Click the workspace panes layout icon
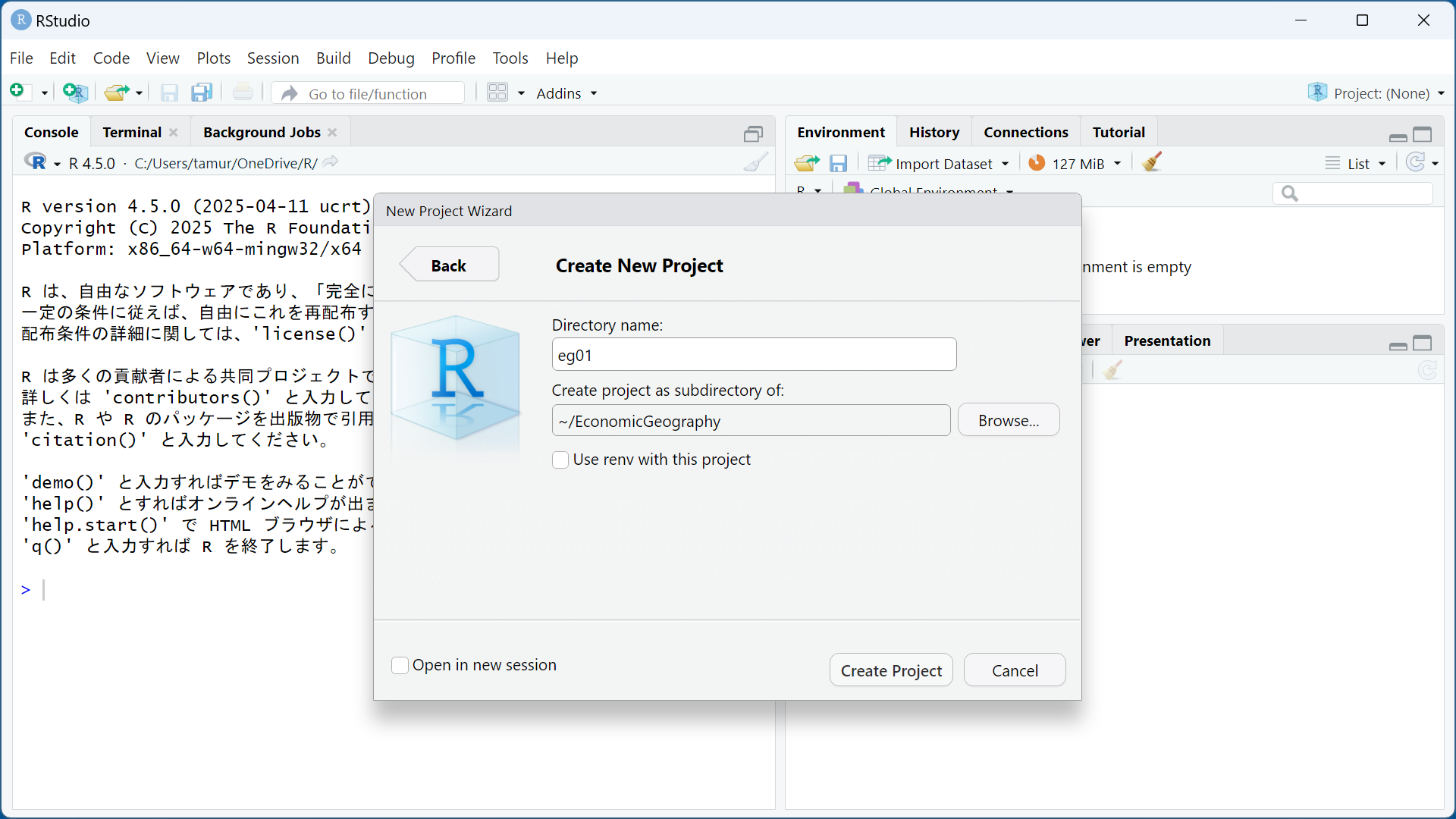The image size is (1456, 819). click(497, 93)
